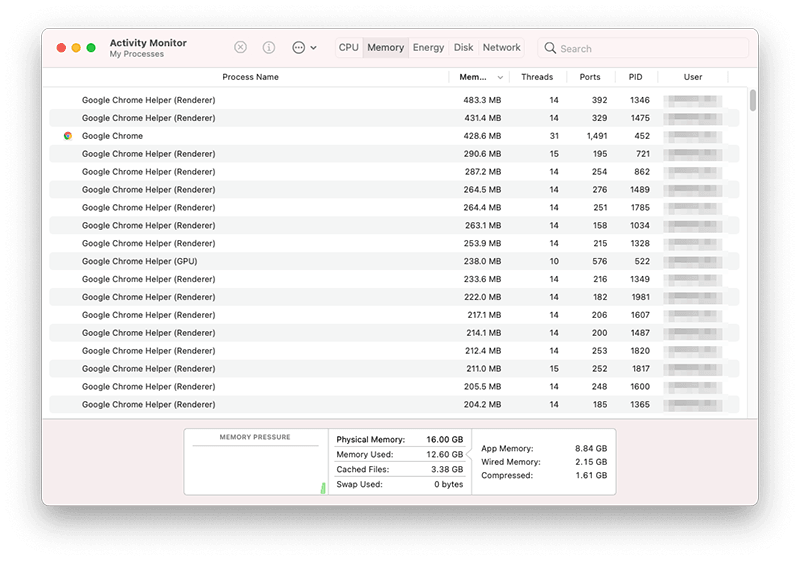Select the Google Chrome main process row
The height and width of the screenshot is (561, 800).
pos(394,136)
